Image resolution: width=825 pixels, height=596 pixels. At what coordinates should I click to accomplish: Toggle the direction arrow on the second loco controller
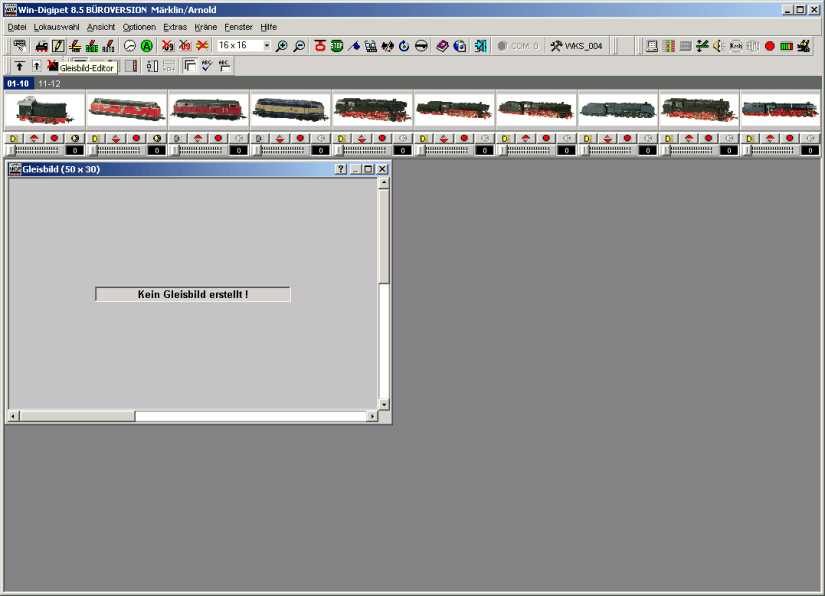pyautogui.click(x=115, y=138)
